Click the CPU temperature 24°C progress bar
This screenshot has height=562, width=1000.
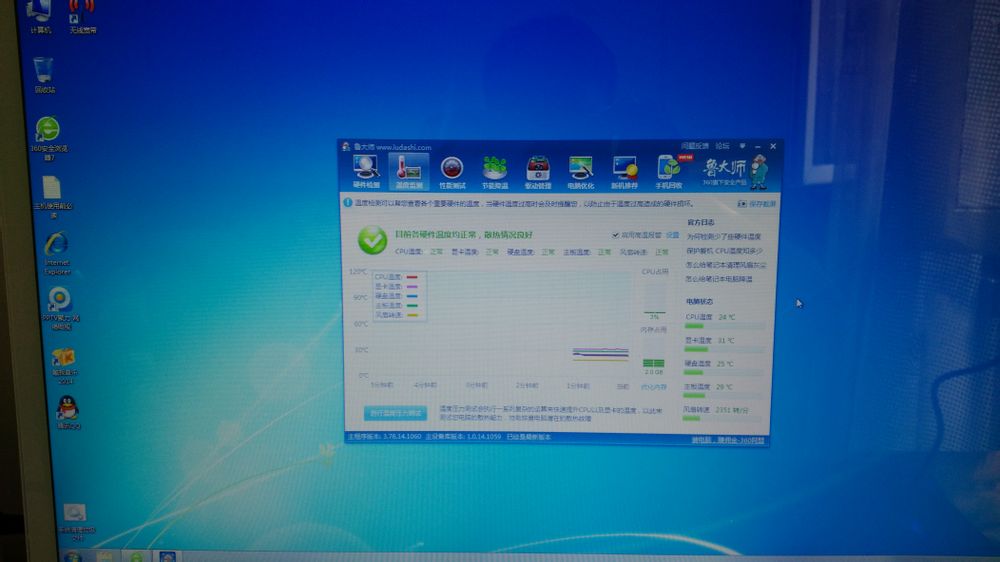tap(724, 326)
